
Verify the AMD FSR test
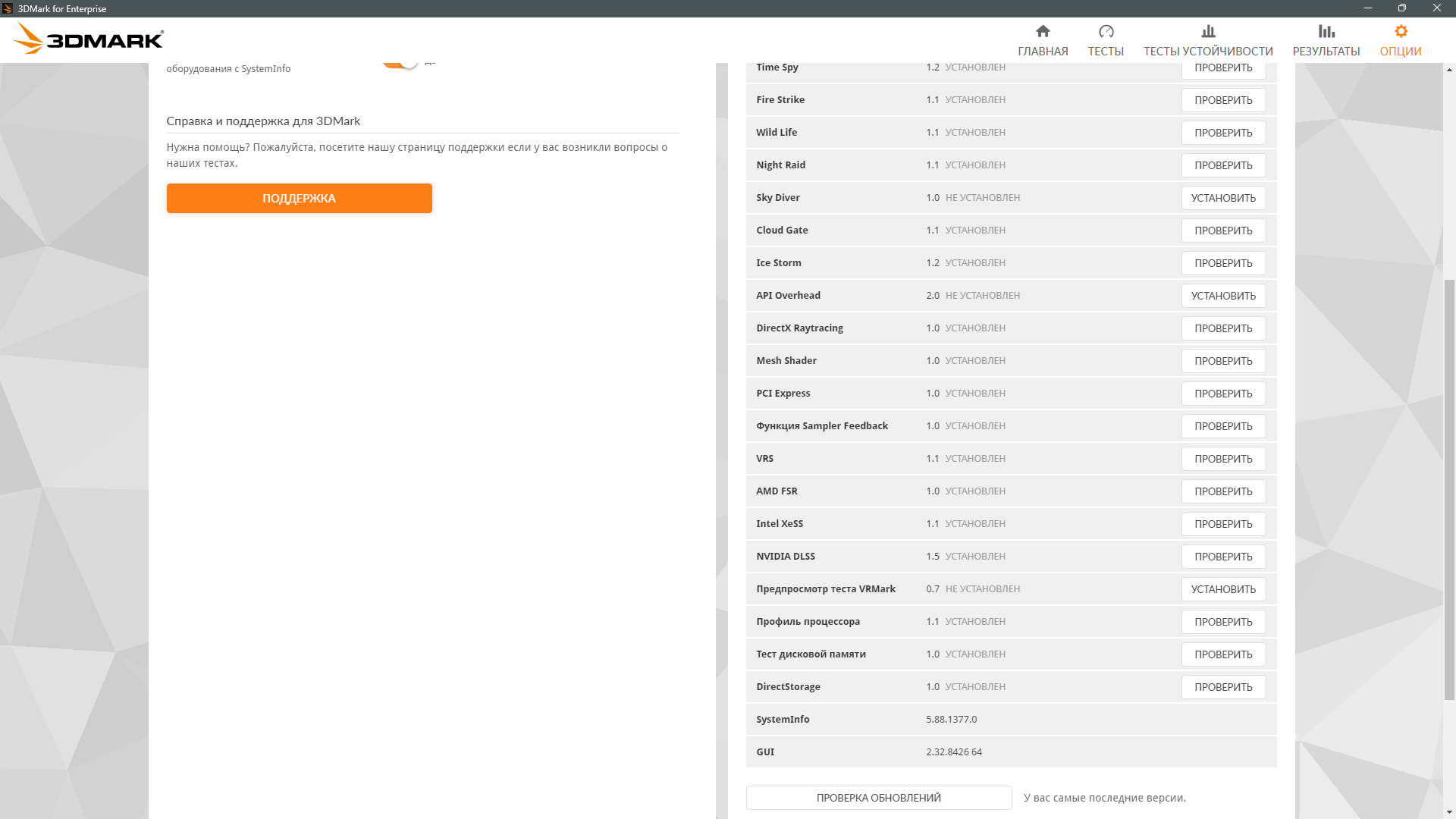tap(1223, 491)
